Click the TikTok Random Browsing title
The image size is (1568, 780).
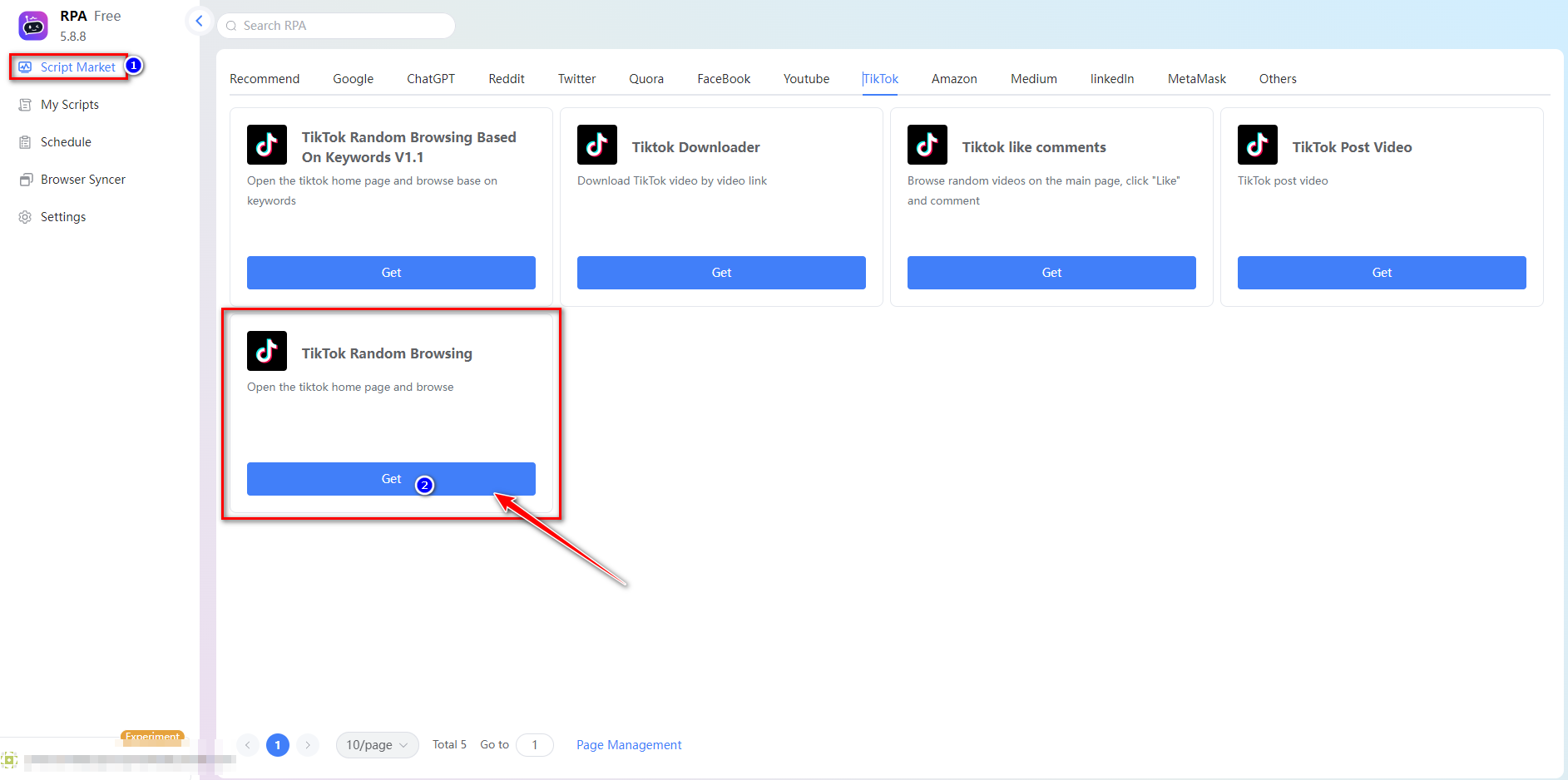[387, 353]
